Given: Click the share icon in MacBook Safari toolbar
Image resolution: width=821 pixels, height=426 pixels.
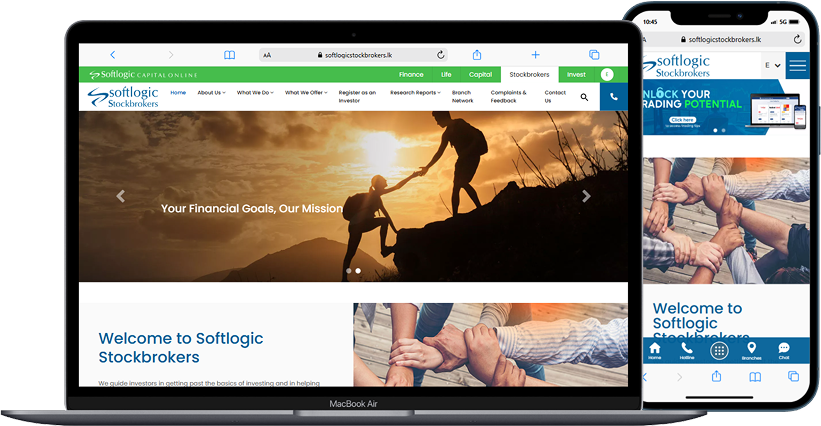Looking at the screenshot, I should [x=476, y=54].
